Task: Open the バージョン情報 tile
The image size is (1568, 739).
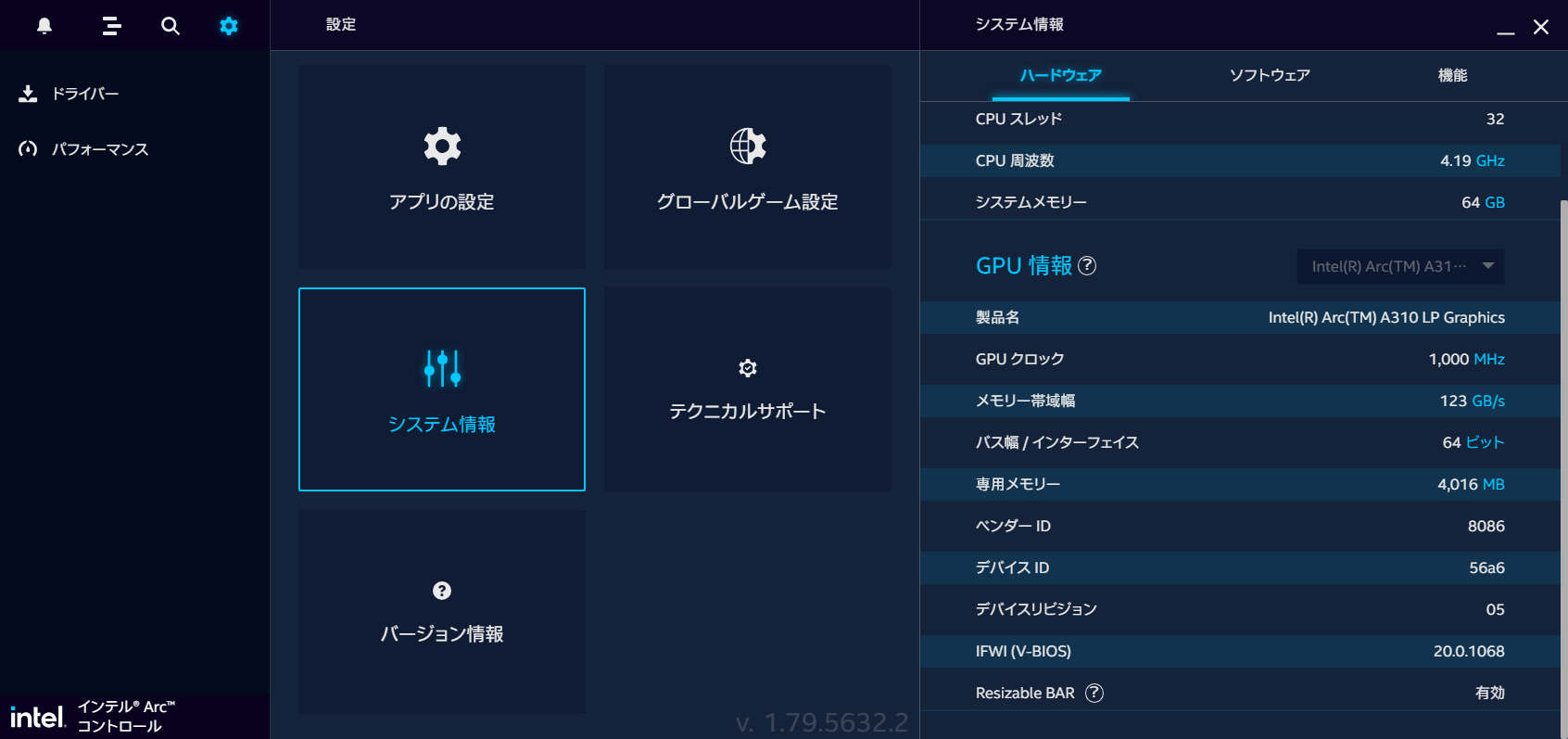Action: pos(442,612)
